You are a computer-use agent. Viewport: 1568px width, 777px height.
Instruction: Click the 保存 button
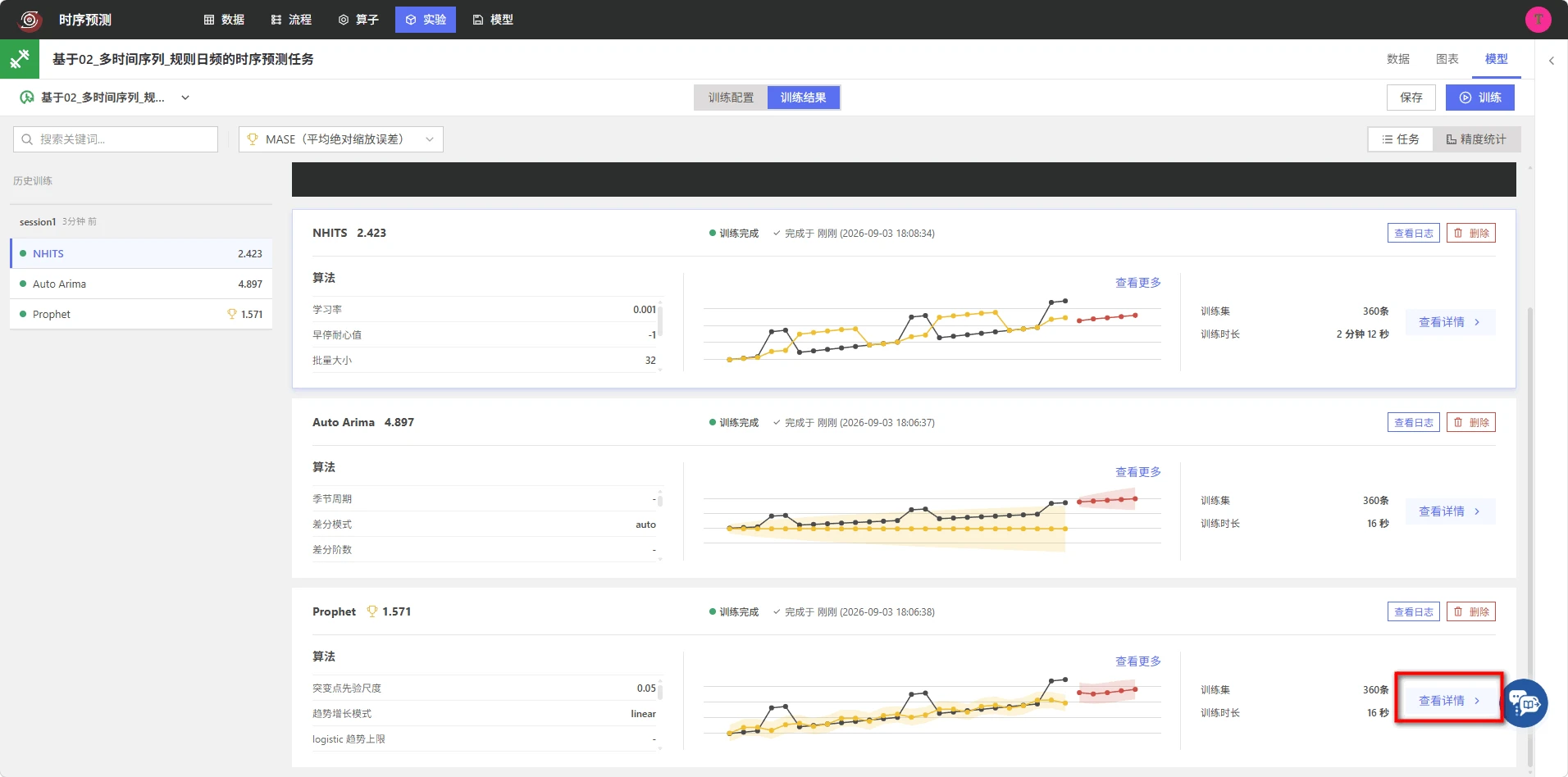click(x=1411, y=98)
